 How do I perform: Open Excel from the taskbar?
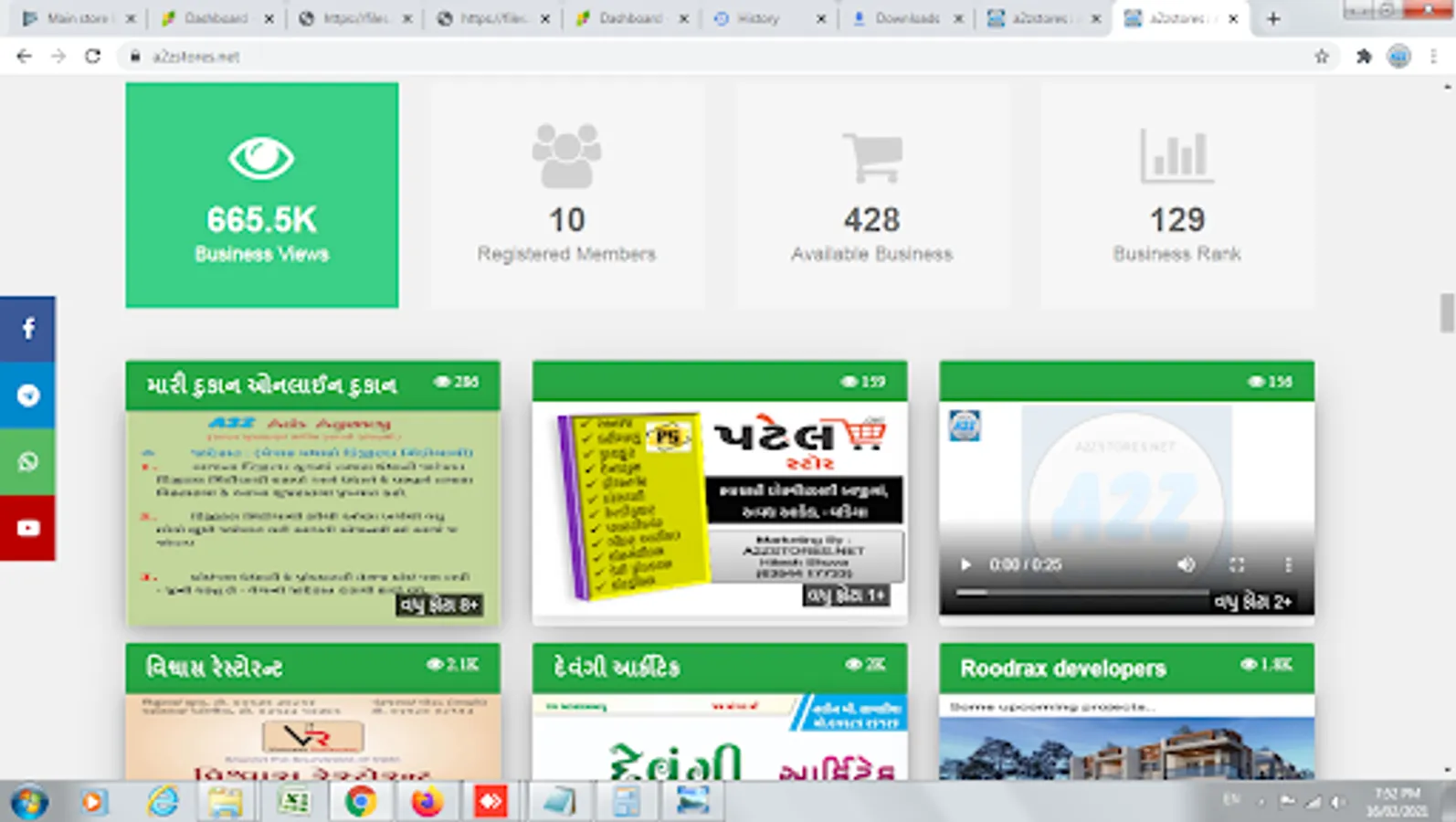(x=293, y=802)
